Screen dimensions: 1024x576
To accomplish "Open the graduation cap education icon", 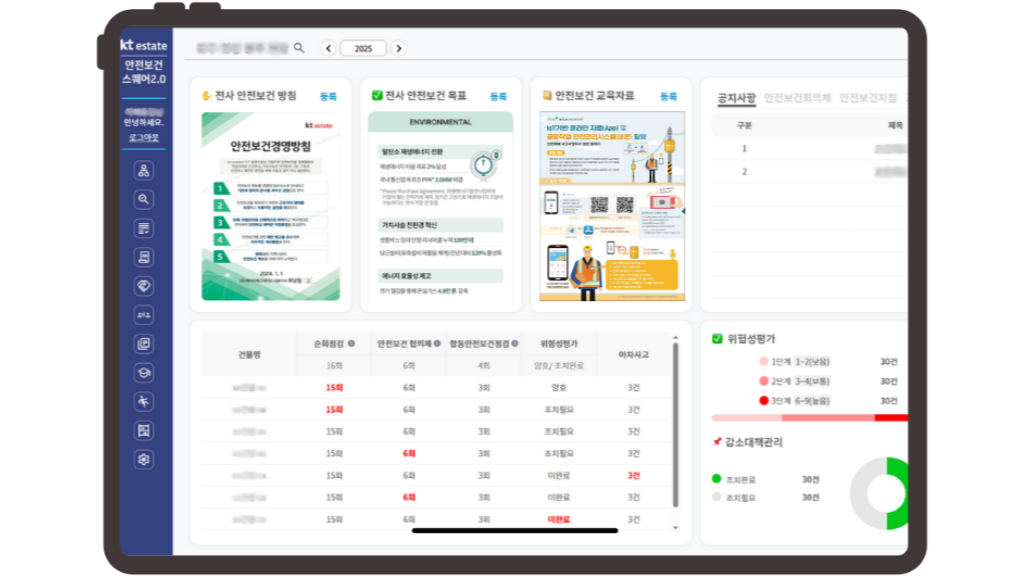I will coord(144,372).
